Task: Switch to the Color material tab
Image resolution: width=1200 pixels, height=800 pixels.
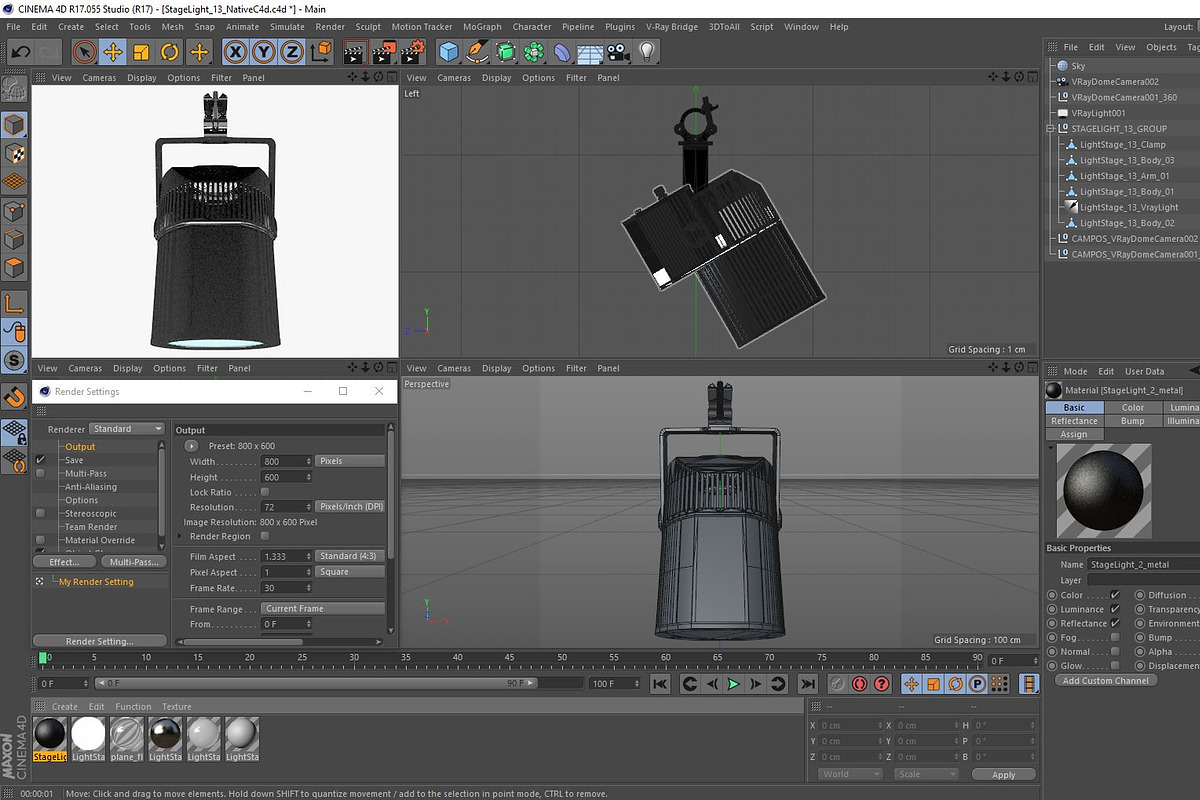Action: click(1133, 408)
